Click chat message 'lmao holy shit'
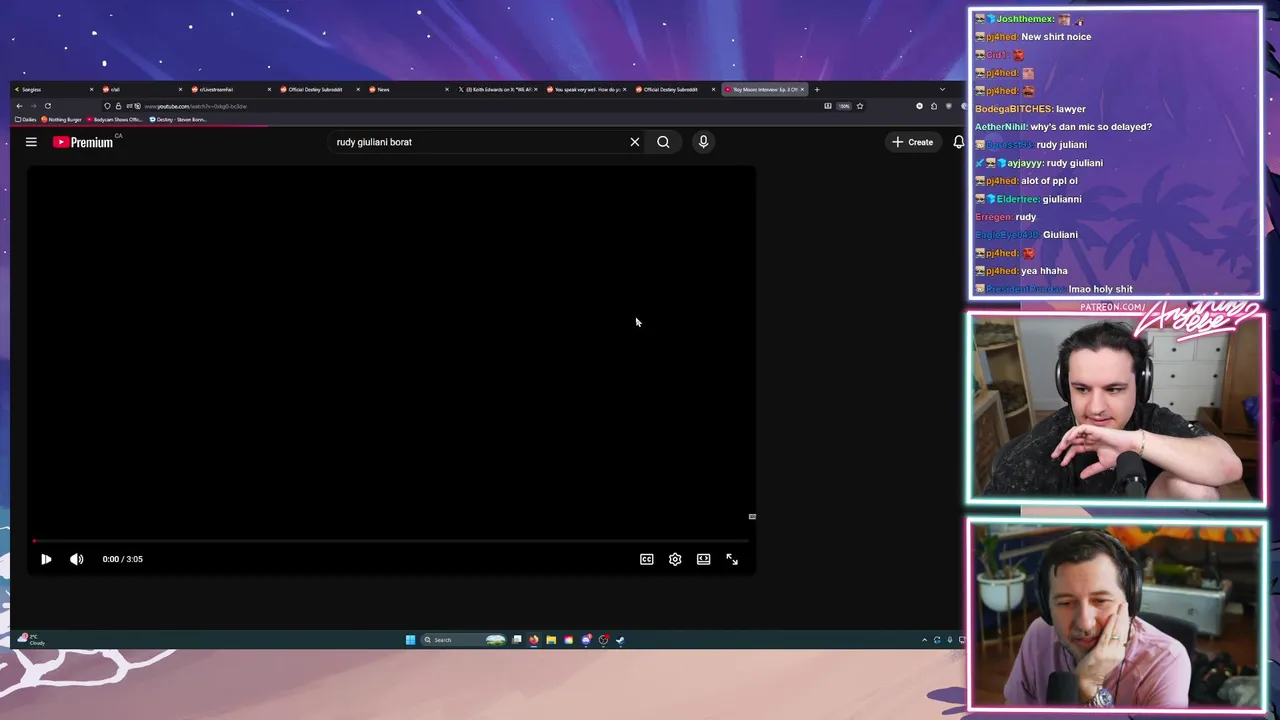This screenshot has height=720, width=1280. click(x=1100, y=289)
